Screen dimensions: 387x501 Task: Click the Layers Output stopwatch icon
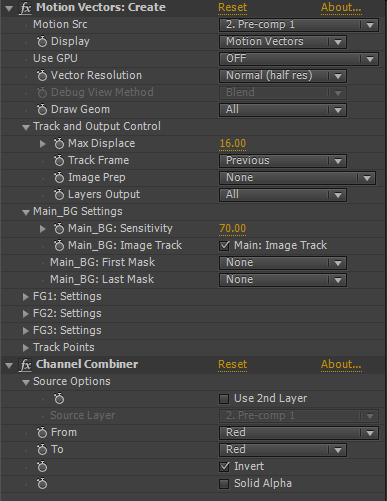[59, 195]
